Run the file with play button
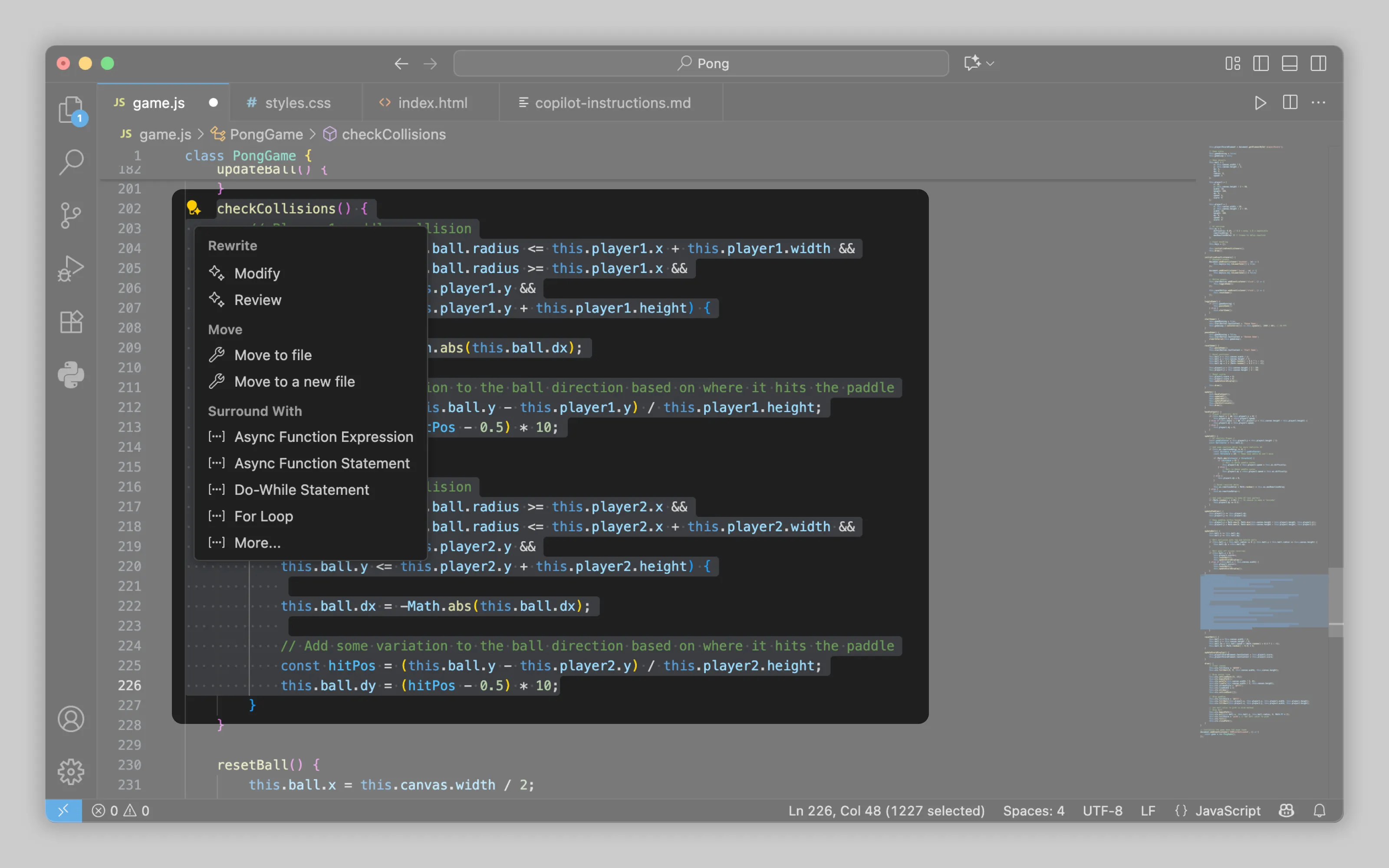 tap(1260, 103)
